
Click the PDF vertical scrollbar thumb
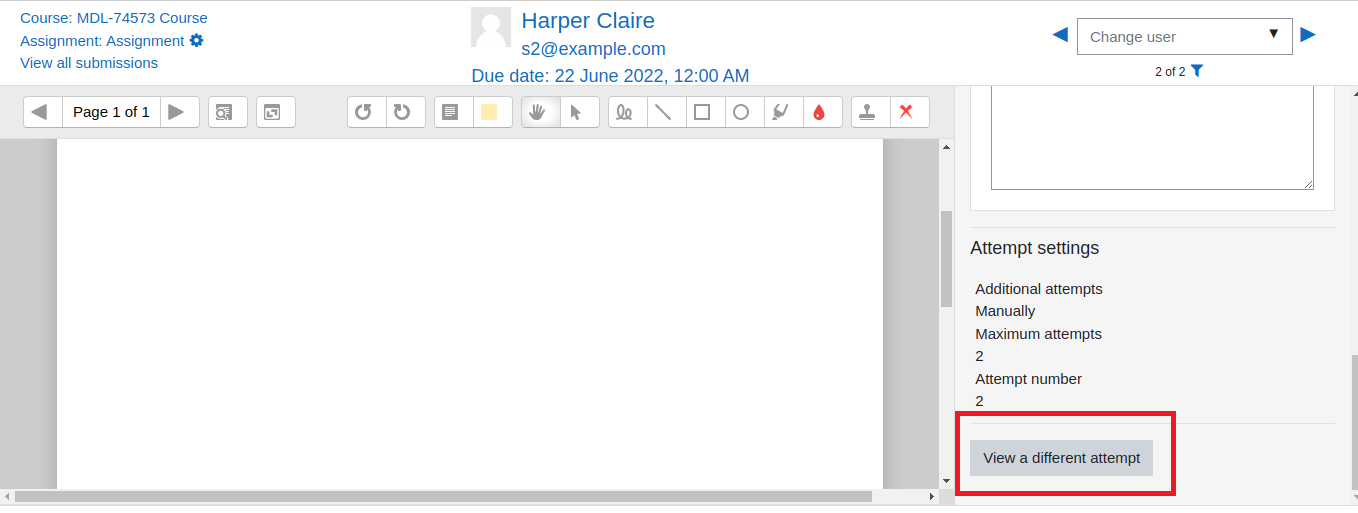click(x=946, y=258)
